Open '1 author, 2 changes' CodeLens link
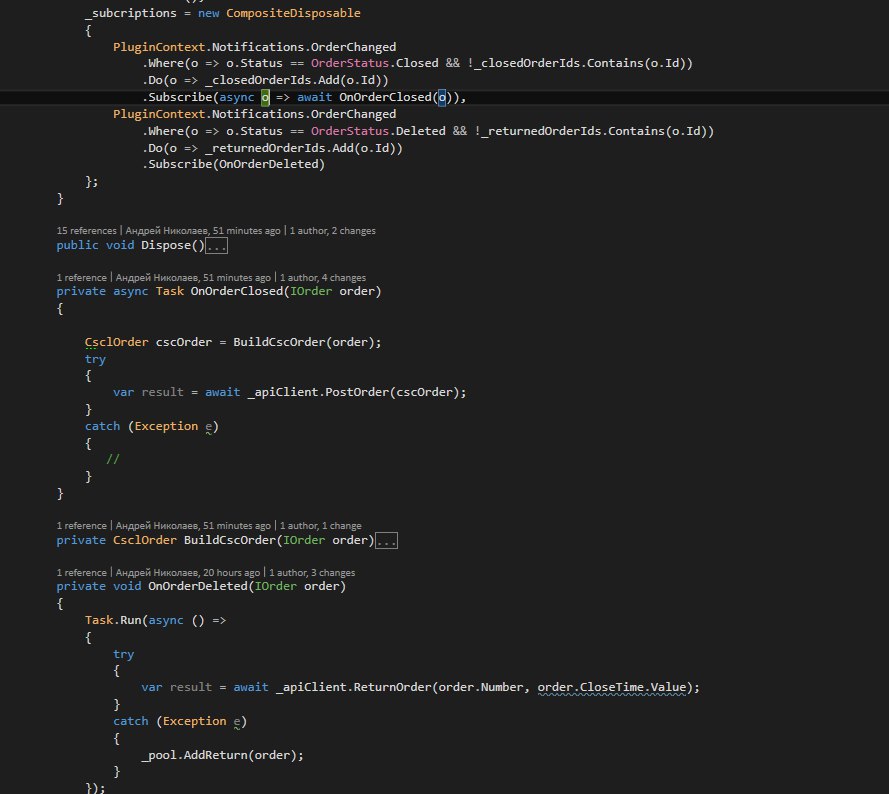This screenshot has width=889, height=794. pyautogui.click(x=332, y=231)
